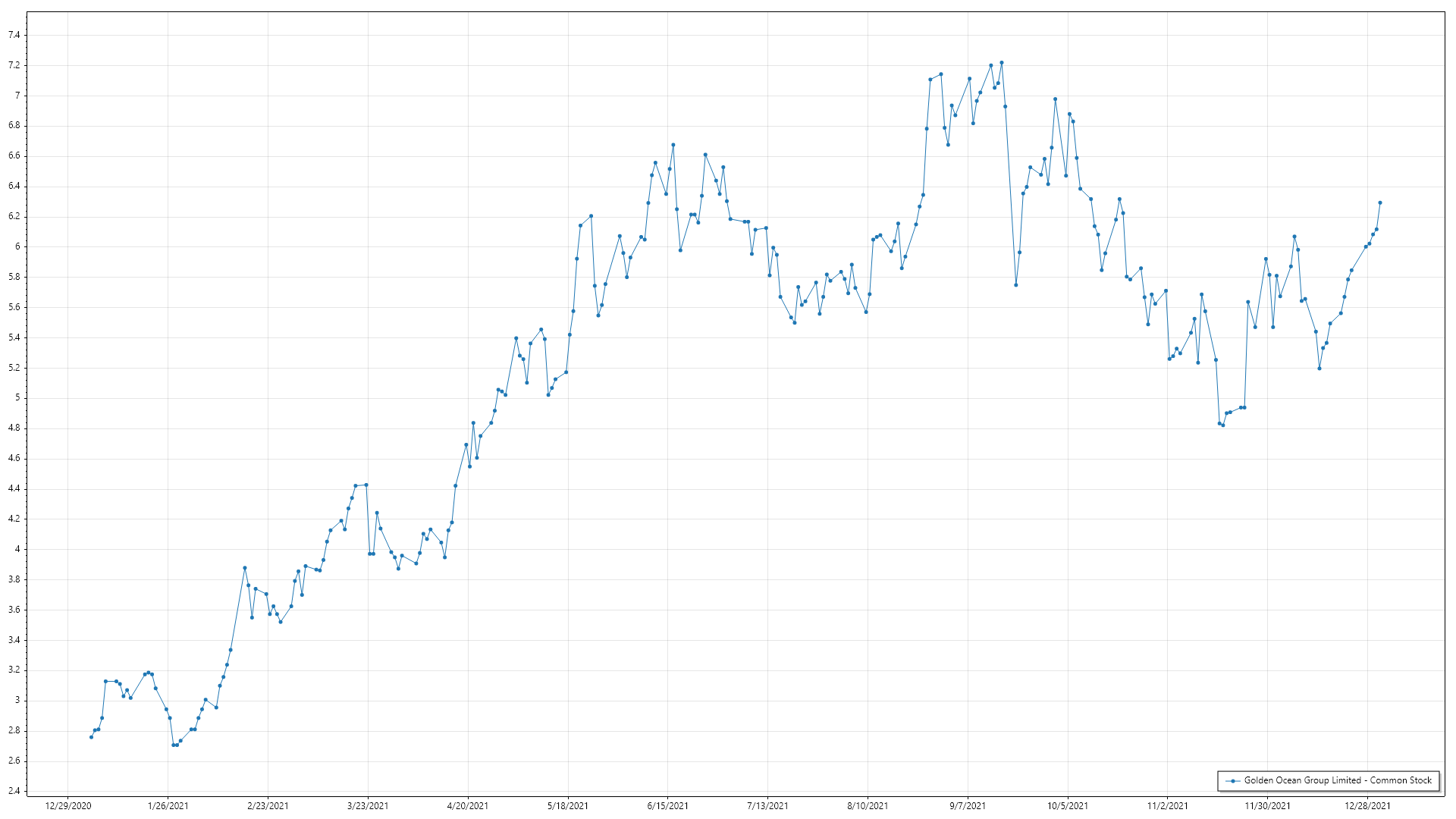Image resolution: width=1456 pixels, height=819 pixels.
Task: Click the 11/2/2021 x-axis label
Action: tap(1168, 806)
